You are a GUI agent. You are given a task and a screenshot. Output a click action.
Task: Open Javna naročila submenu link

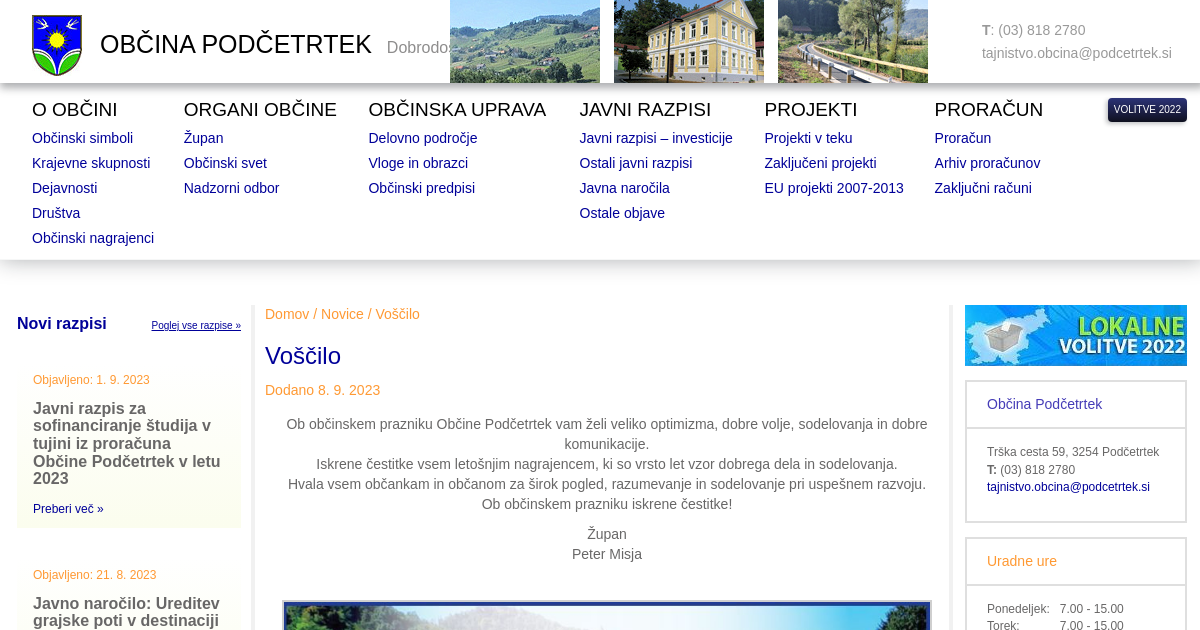(x=624, y=188)
